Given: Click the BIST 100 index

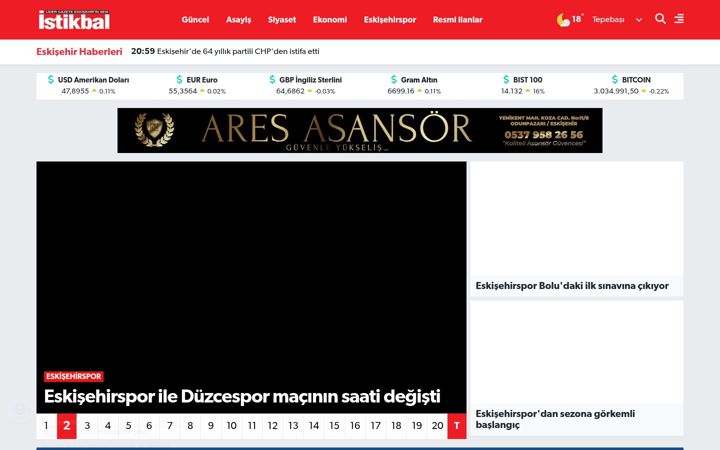Looking at the screenshot, I should [523, 85].
